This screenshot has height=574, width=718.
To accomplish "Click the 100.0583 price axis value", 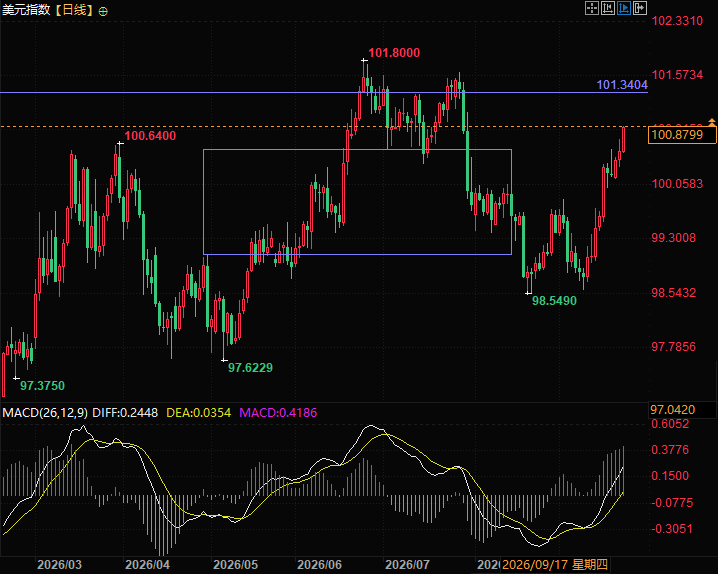I will 677,184.
